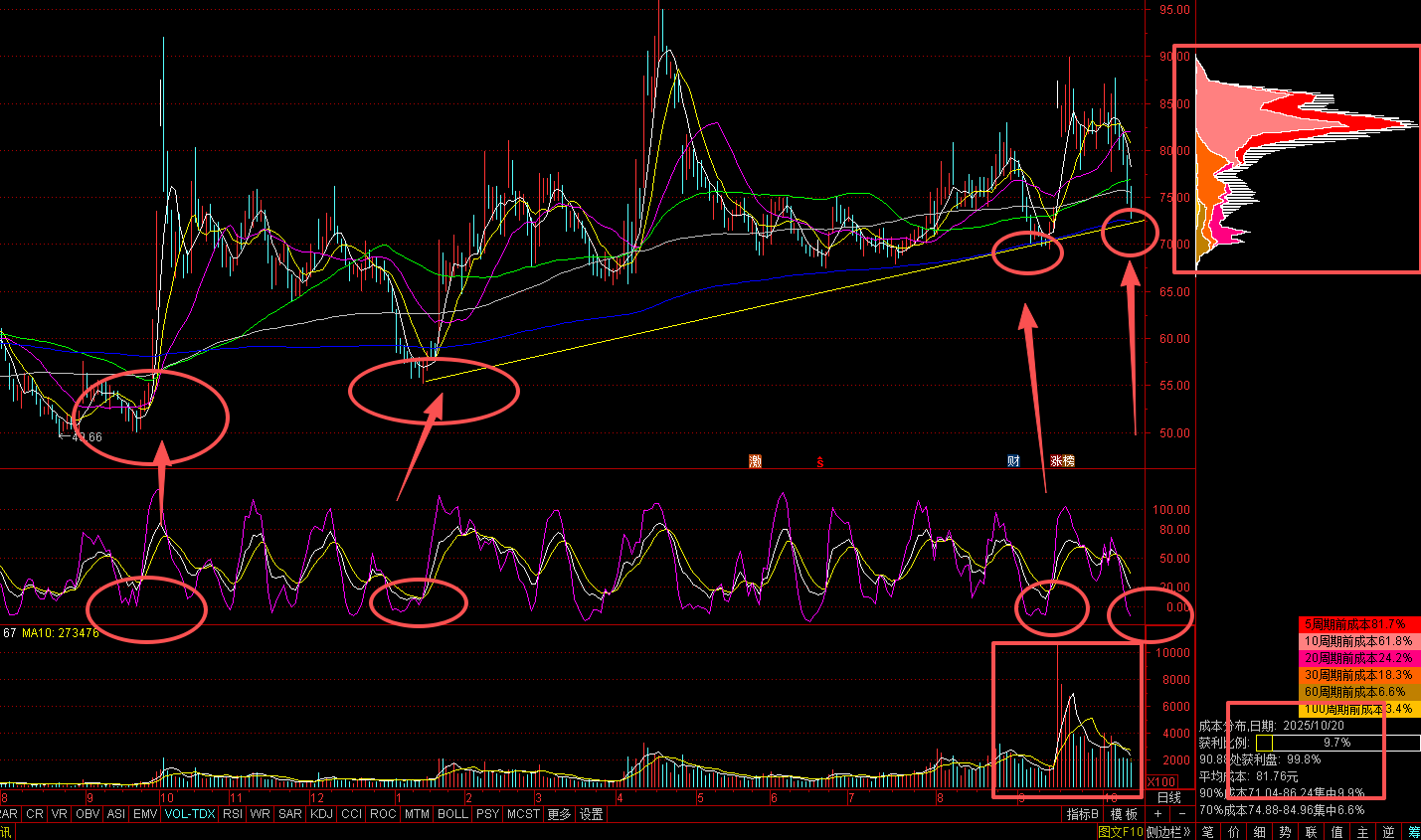This screenshot has width=1421, height=840.
Task: Click the 财 finance marker on chart
Action: (1013, 461)
